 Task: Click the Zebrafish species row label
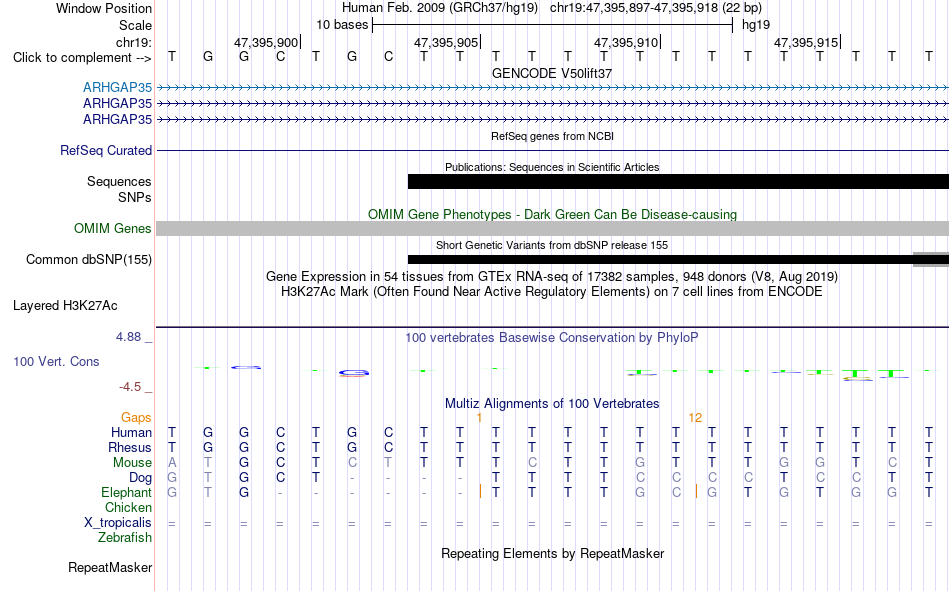point(125,538)
